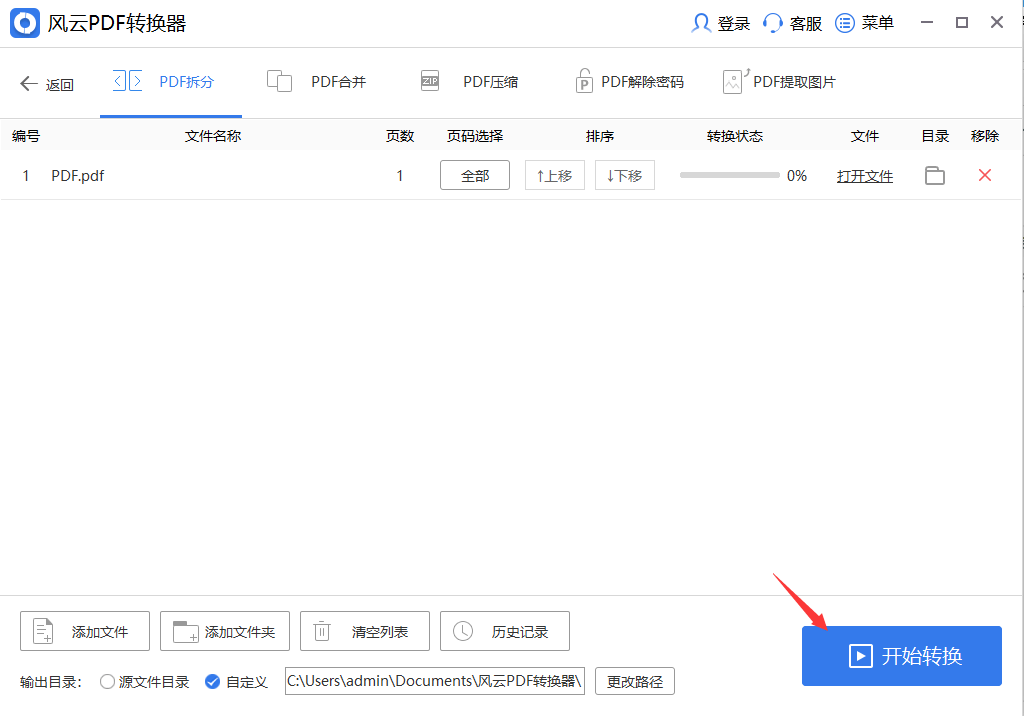Image resolution: width=1024 pixels, height=716 pixels.
Task: Remove PDF.pdf with red X icon
Action: [985, 175]
